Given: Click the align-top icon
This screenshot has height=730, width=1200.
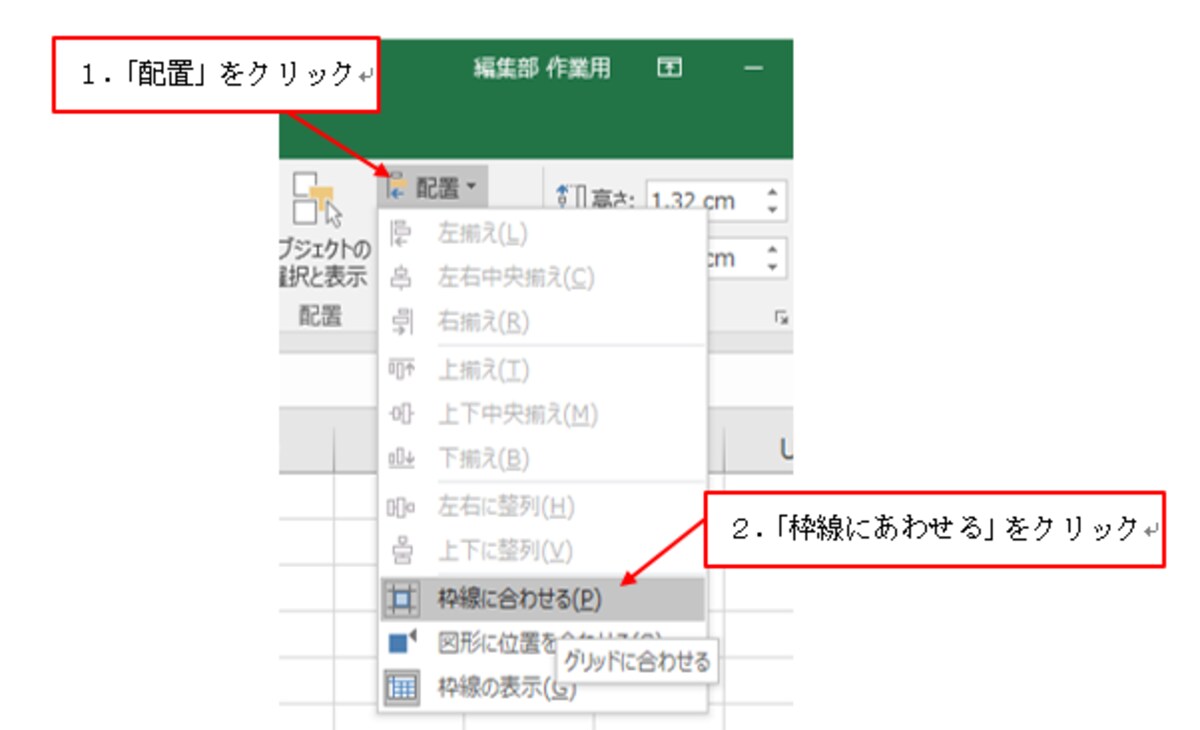Looking at the screenshot, I should click(x=401, y=370).
